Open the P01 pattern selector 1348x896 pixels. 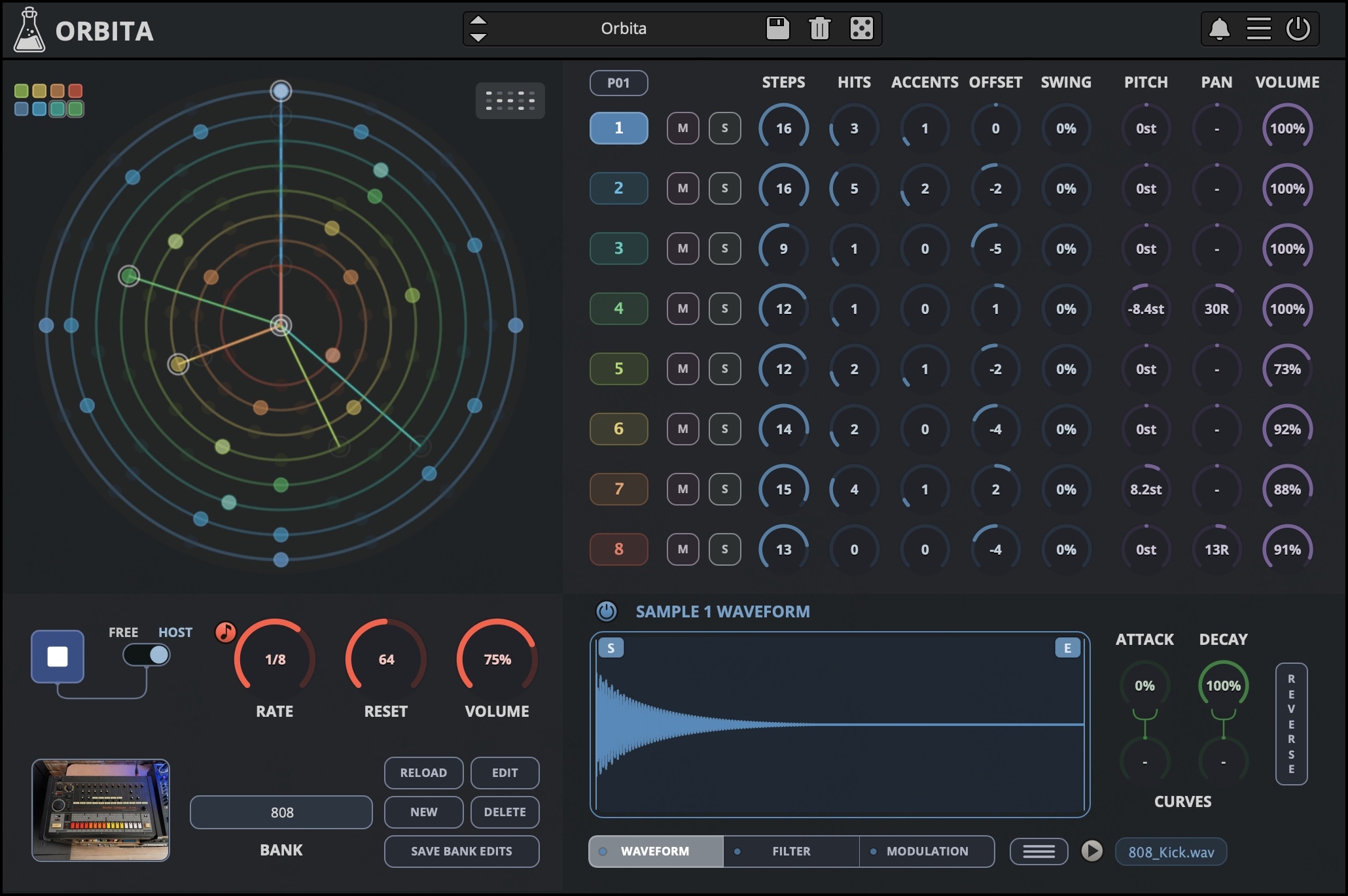pyautogui.click(x=618, y=83)
